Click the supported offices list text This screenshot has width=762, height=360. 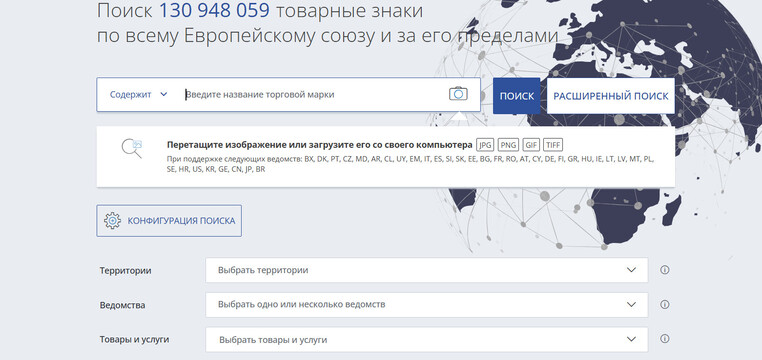(x=410, y=164)
